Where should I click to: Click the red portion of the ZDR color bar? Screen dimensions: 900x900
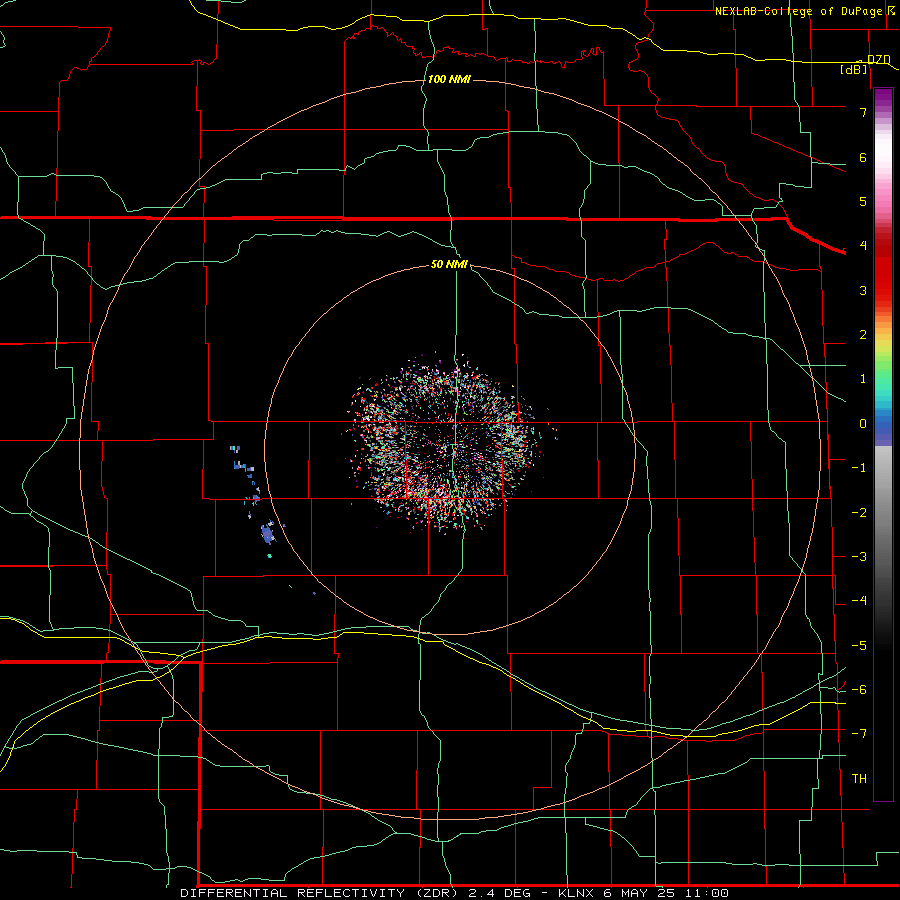[x=883, y=273]
